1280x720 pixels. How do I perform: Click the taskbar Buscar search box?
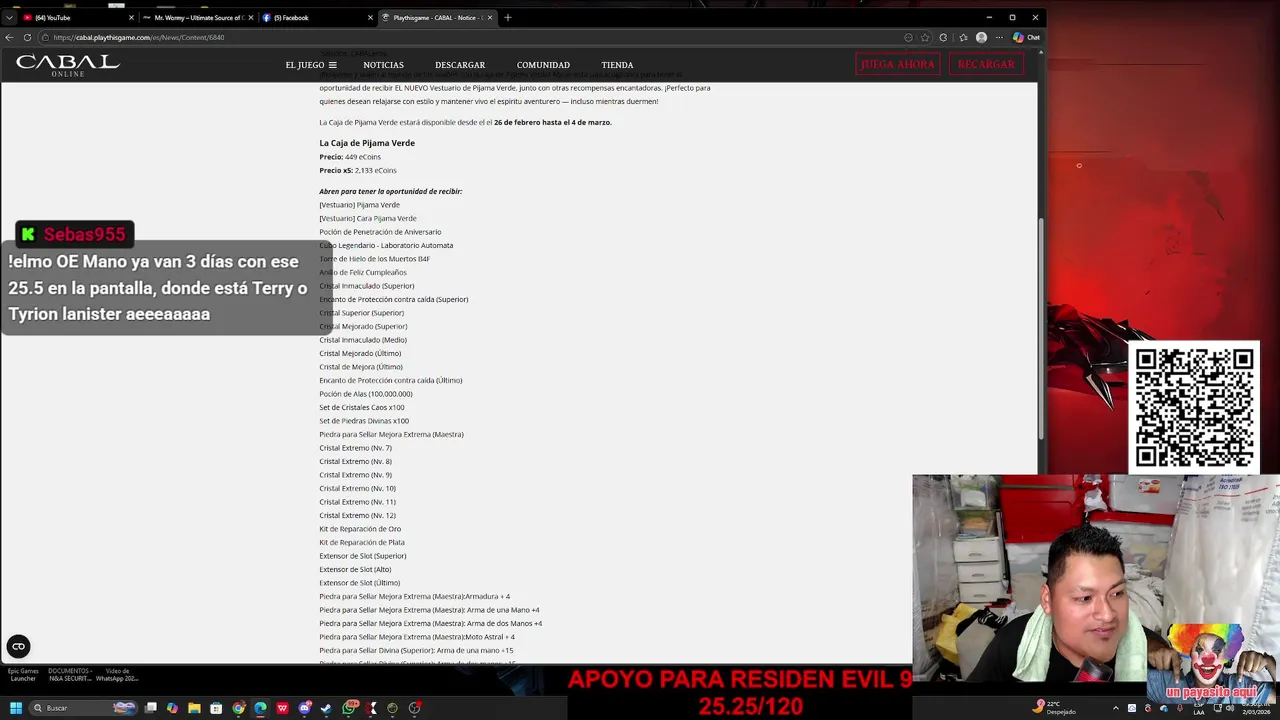pos(85,708)
